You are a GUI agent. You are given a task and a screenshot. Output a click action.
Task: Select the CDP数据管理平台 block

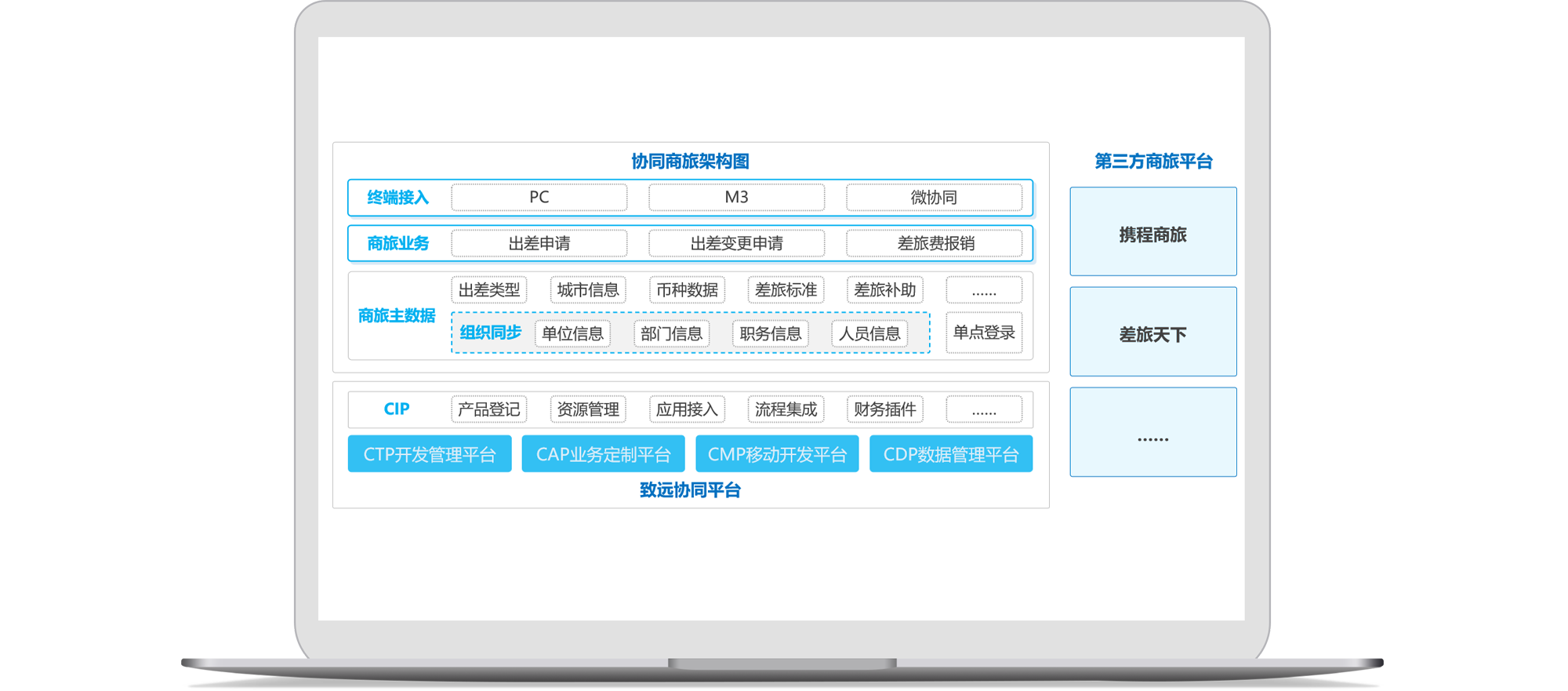point(951,454)
